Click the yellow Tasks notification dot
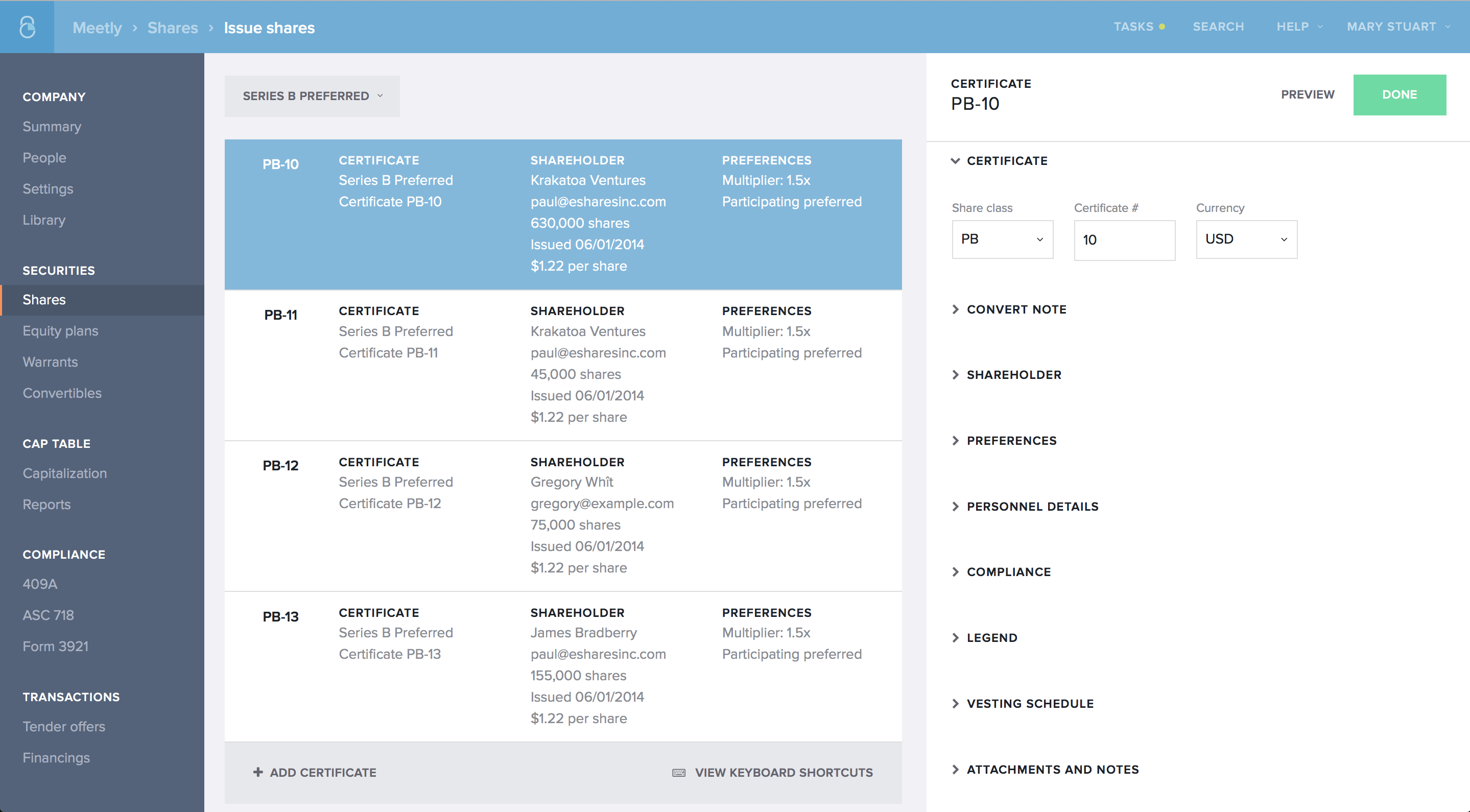Viewport: 1470px width, 812px height. tap(1162, 27)
